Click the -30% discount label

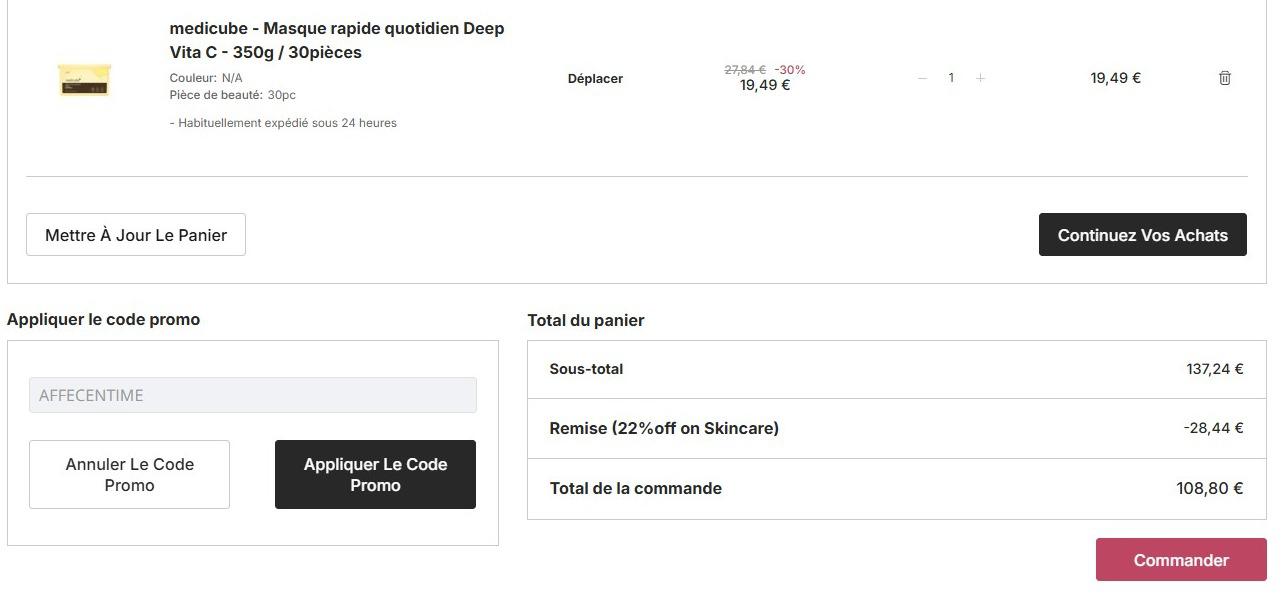pos(789,70)
